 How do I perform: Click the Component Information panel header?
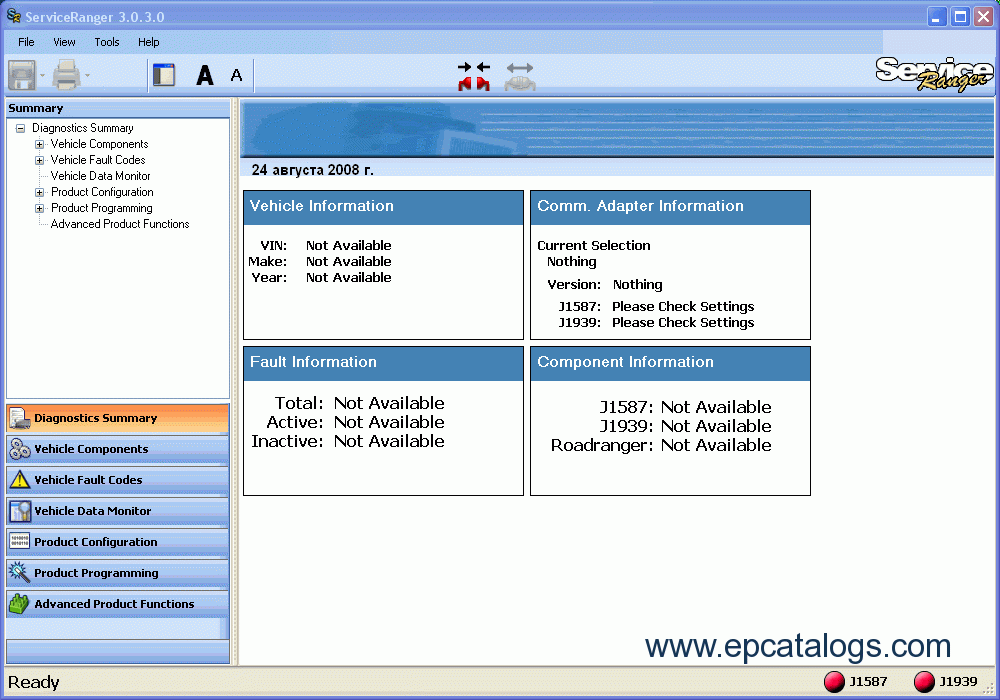point(670,363)
